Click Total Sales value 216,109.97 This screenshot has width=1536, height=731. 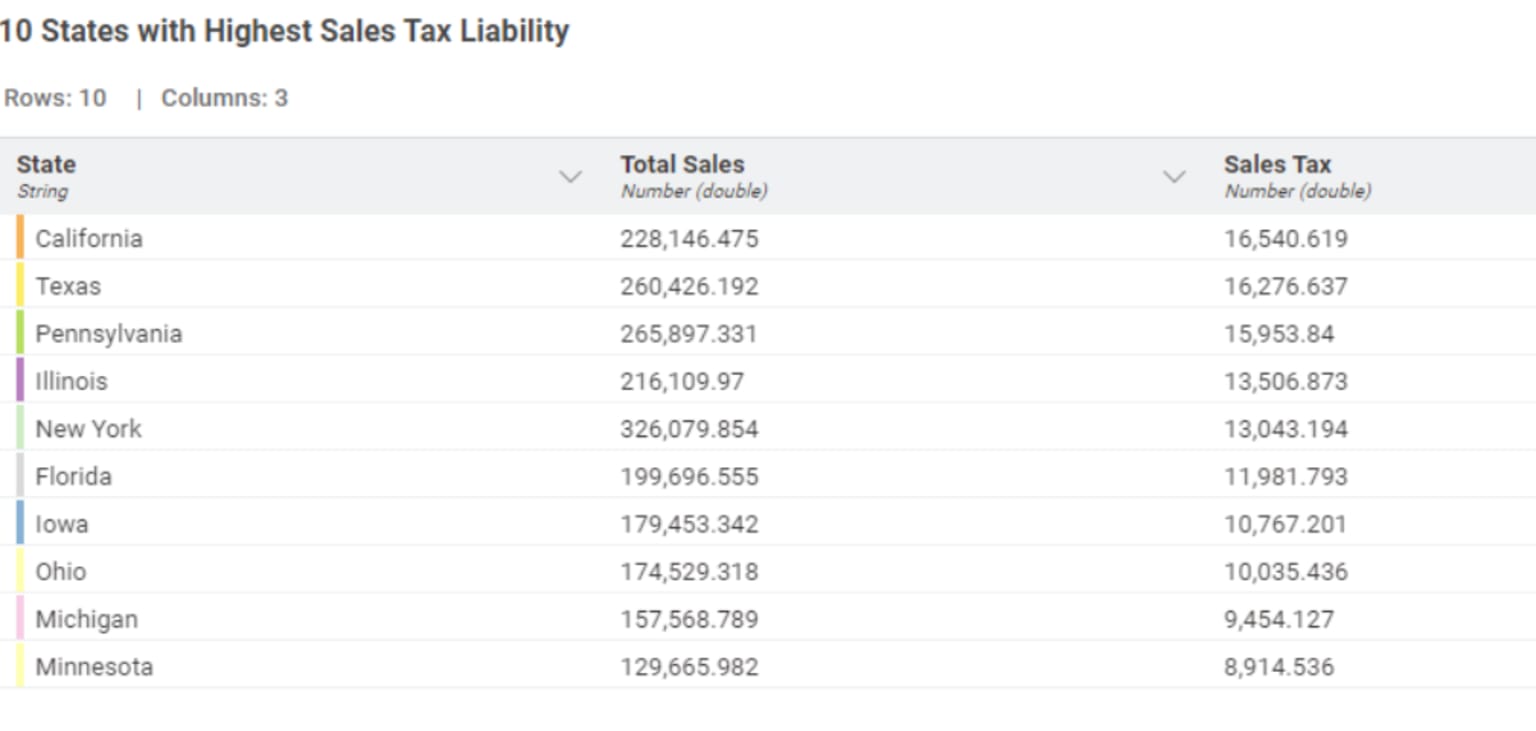682,381
